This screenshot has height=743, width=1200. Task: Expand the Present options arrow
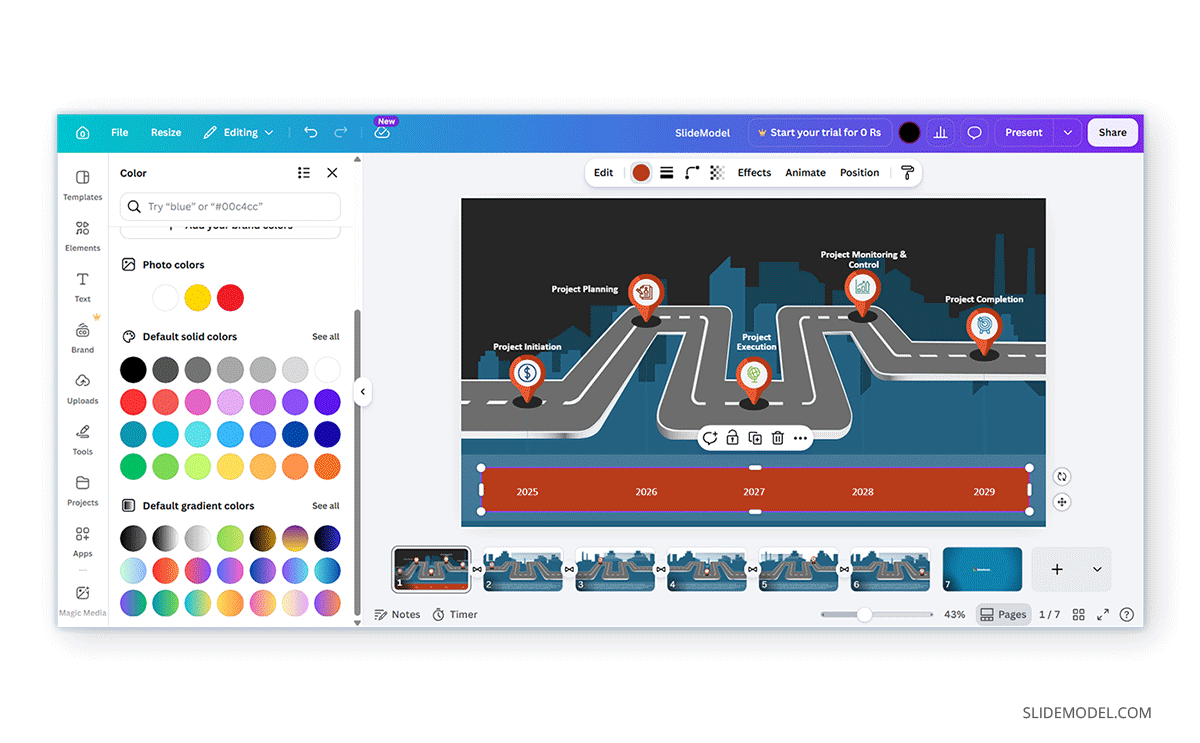[1068, 132]
